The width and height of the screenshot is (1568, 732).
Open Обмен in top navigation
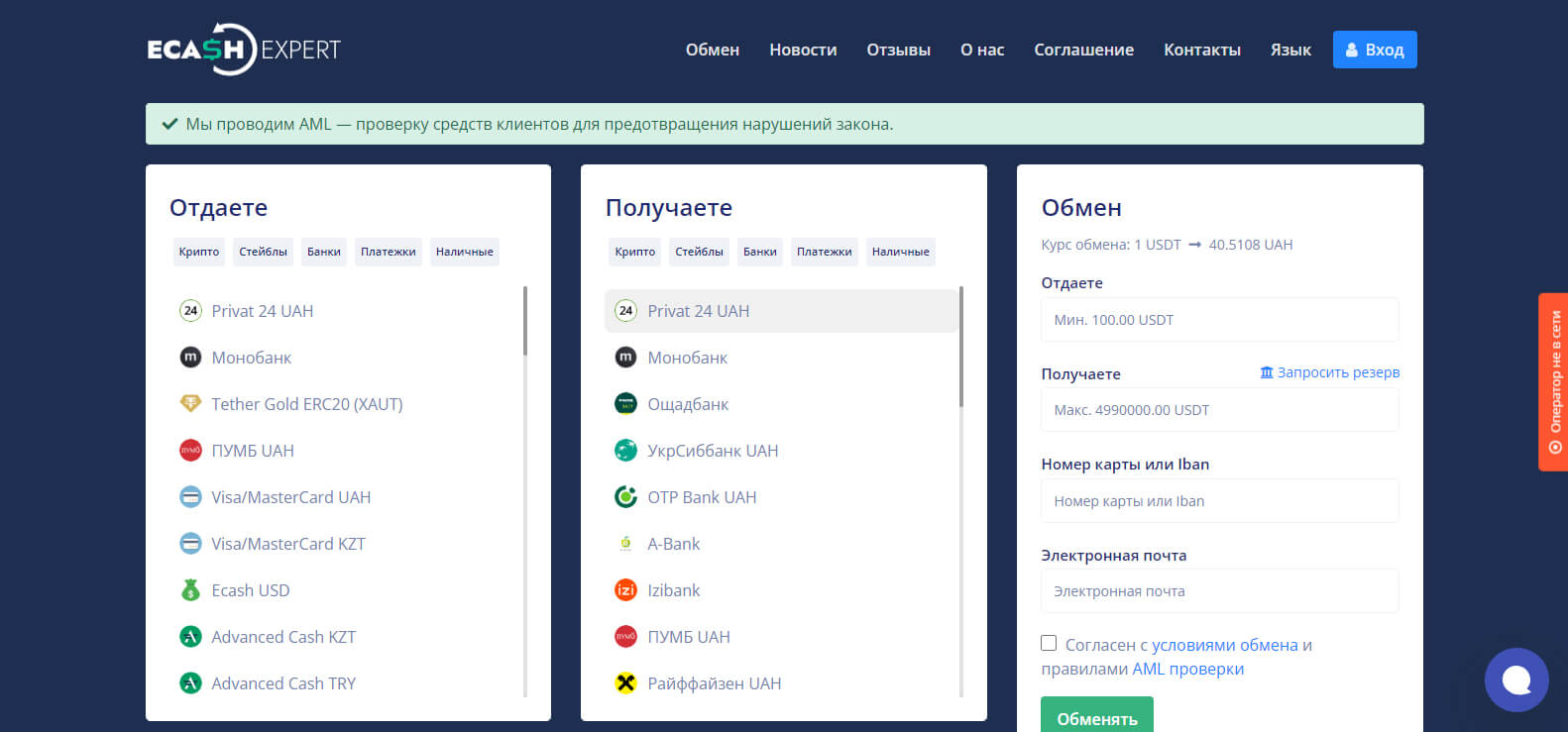point(713,50)
